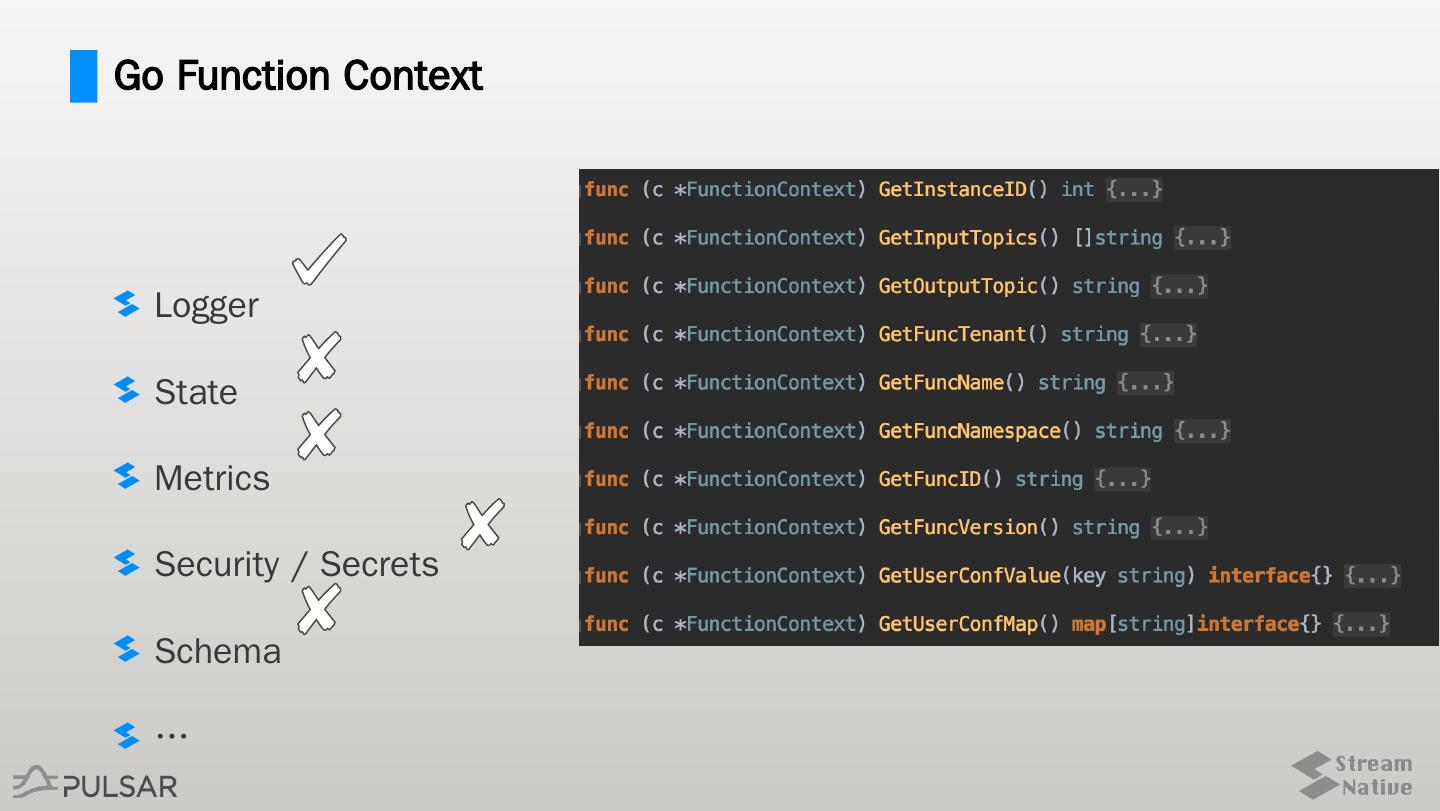Click the X mark above Schema
The image size is (1440, 811).
pos(319,609)
